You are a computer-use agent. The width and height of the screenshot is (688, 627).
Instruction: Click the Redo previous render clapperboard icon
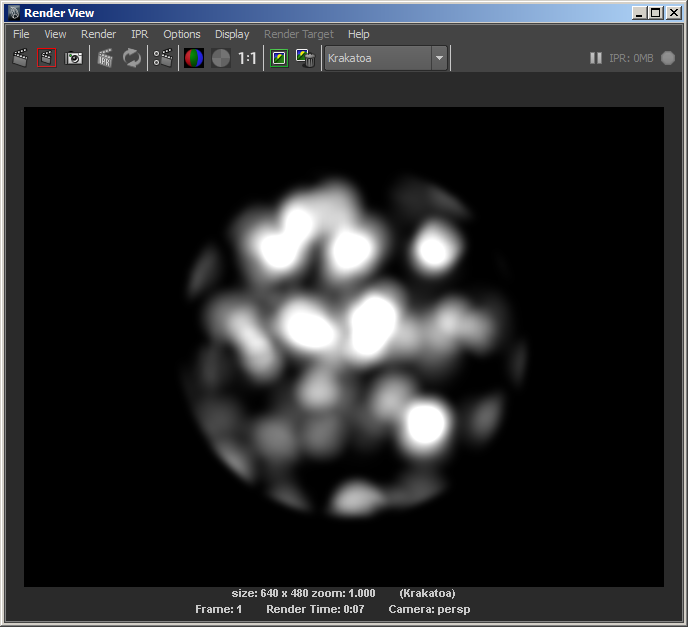click(20, 58)
